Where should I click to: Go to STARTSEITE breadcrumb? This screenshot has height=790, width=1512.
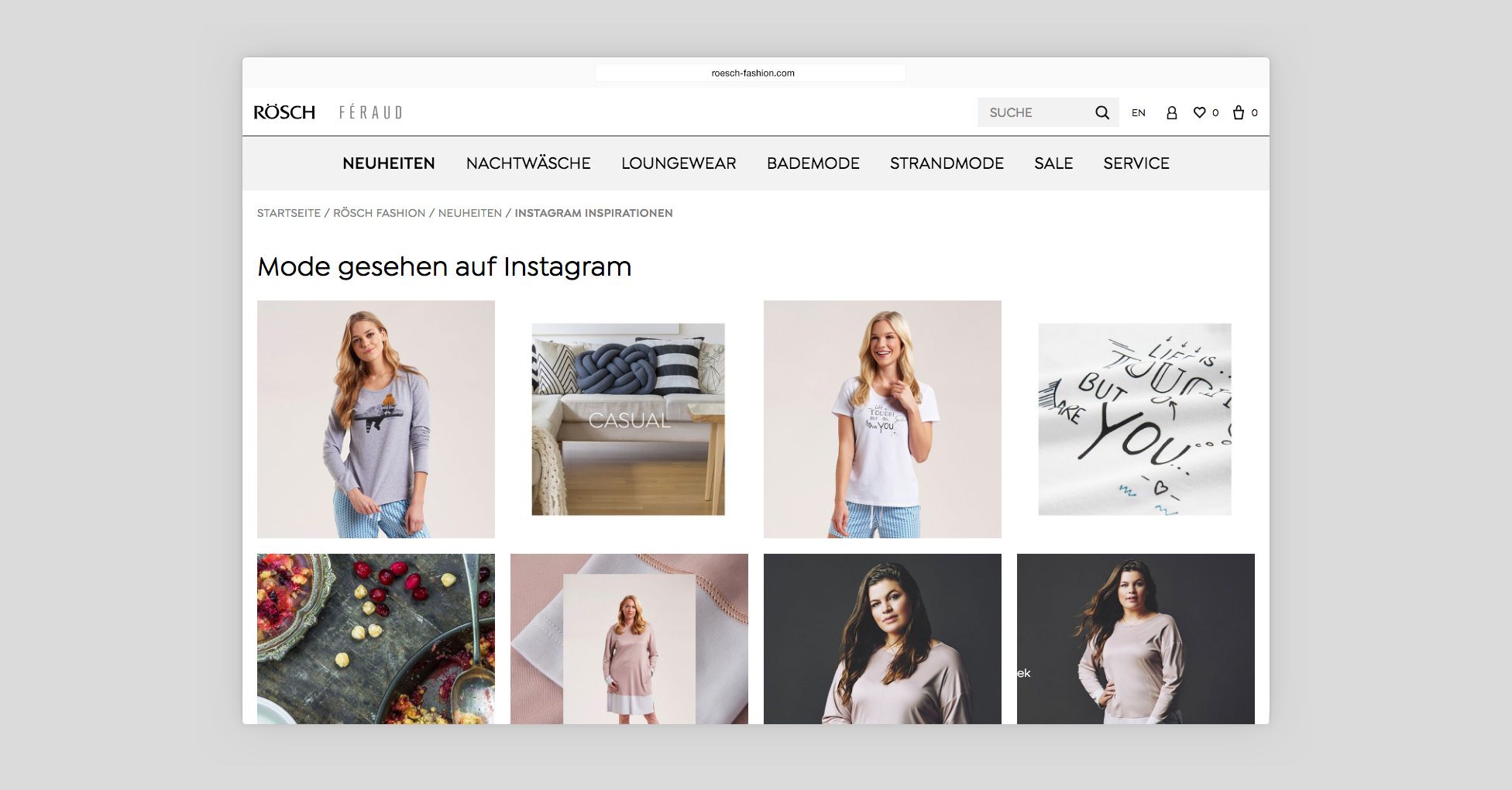pyautogui.click(x=289, y=213)
